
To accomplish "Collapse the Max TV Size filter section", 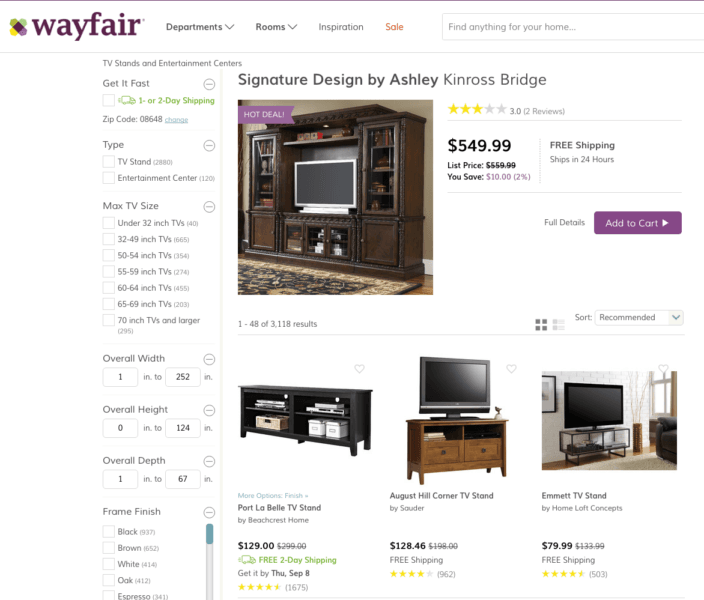I will pyautogui.click(x=209, y=207).
